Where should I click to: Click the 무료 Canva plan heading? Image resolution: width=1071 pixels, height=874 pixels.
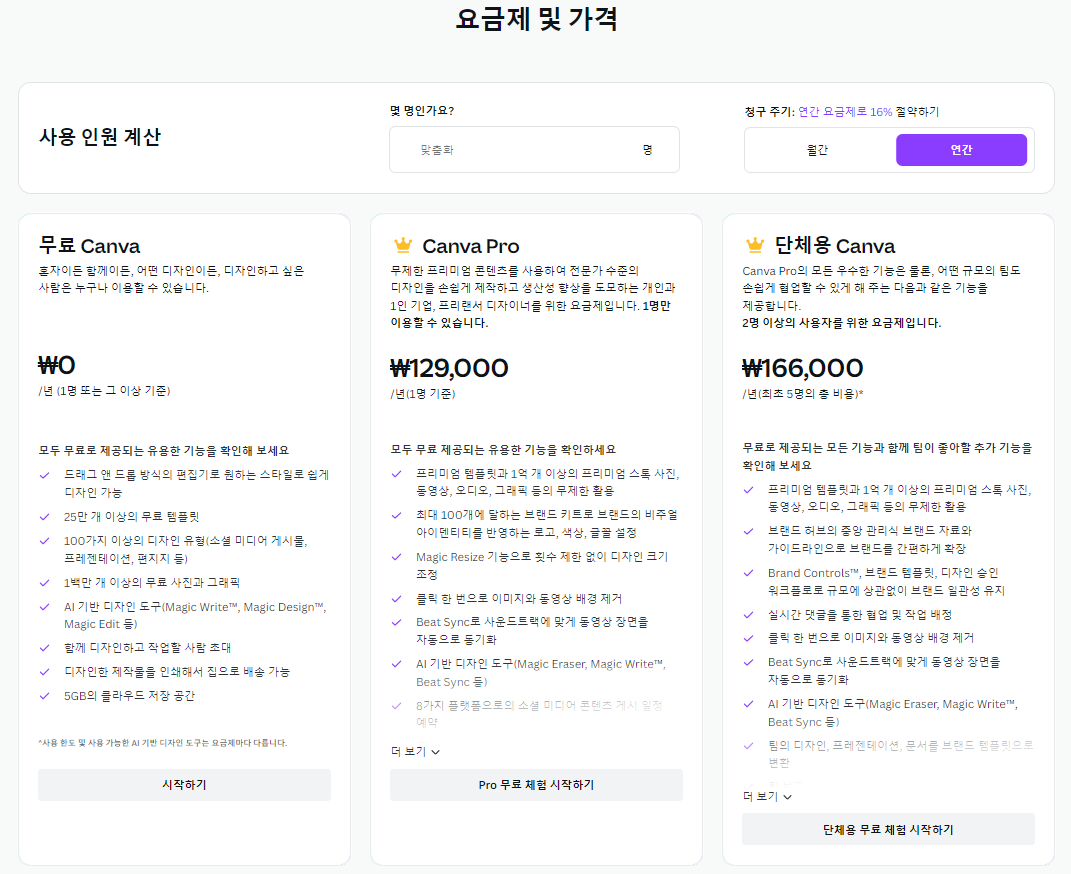89,246
